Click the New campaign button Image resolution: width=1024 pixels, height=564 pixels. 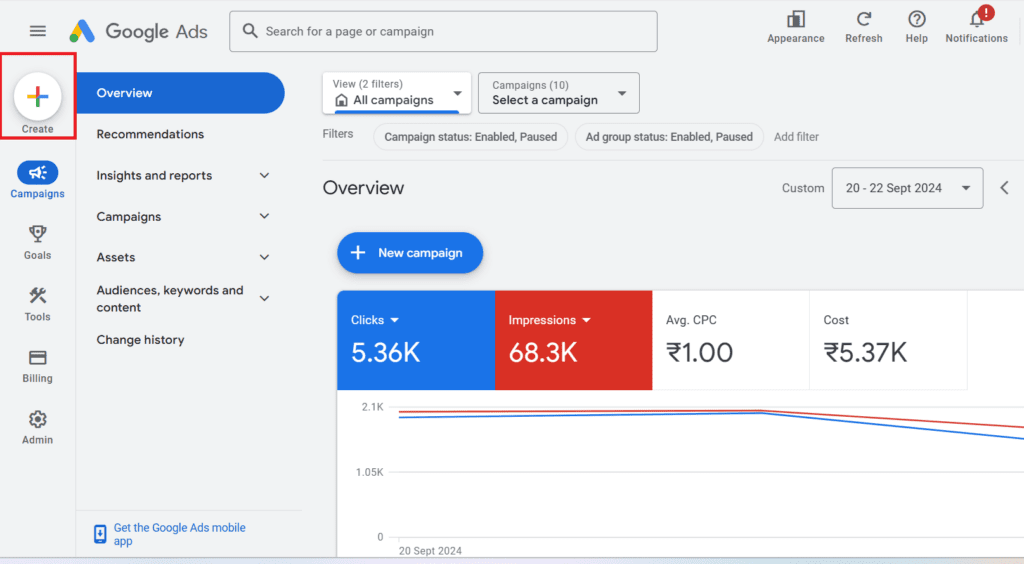pyautogui.click(x=410, y=253)
